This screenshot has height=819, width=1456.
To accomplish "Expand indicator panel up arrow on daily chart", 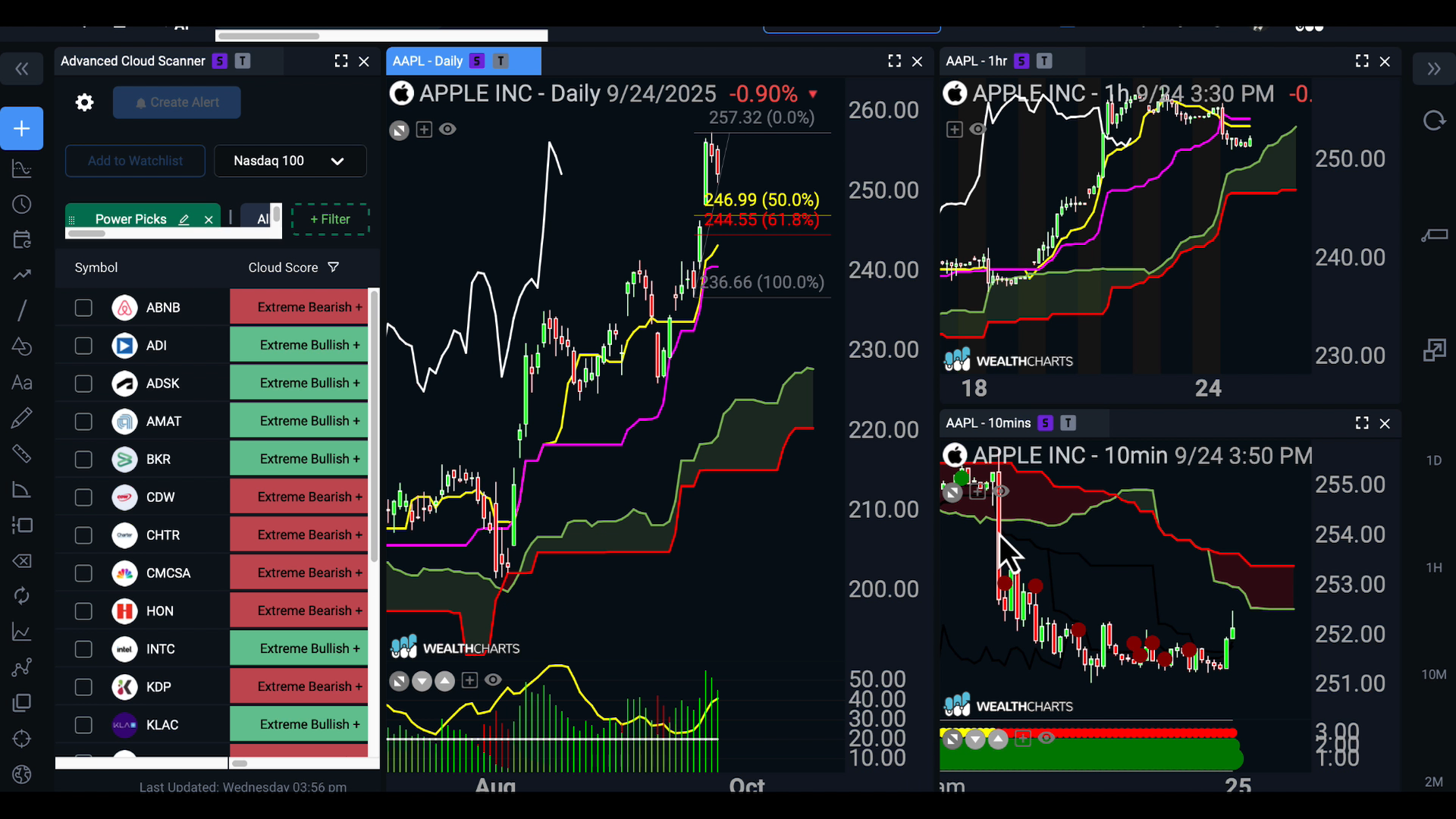I will click(445, 680).
